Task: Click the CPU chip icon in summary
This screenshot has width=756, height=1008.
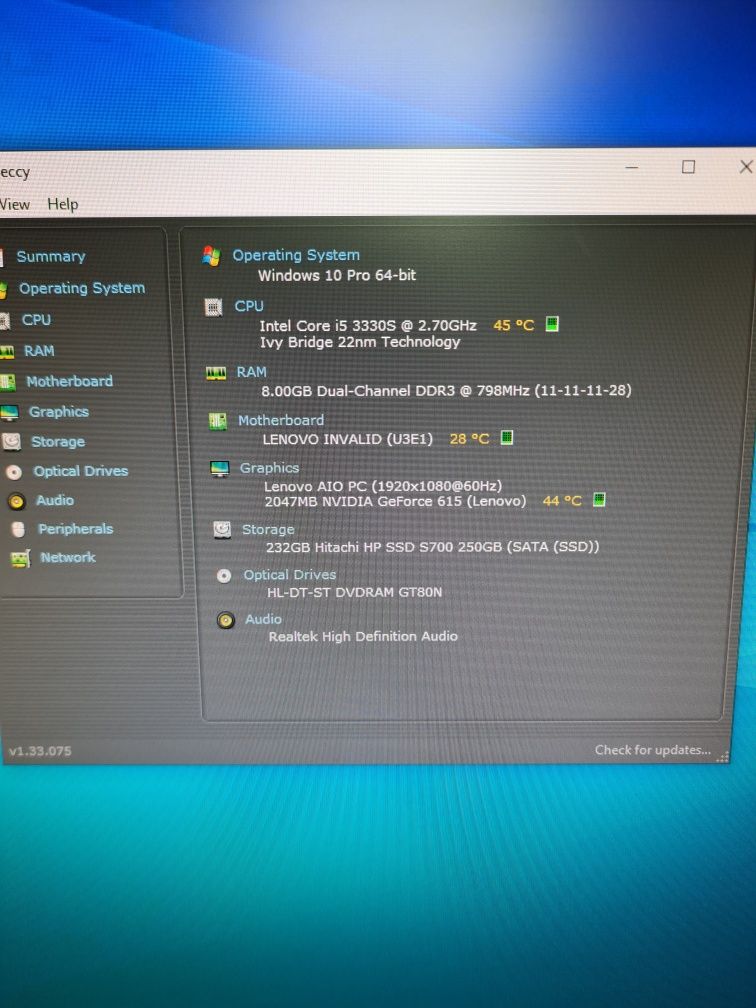Action: click(213, 307)
